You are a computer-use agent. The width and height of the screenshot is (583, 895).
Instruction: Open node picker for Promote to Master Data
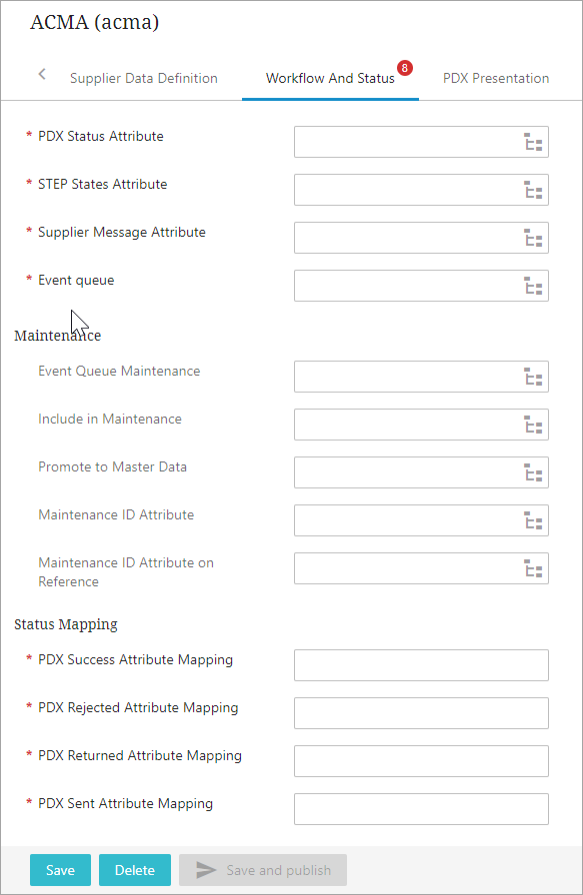click(533, 473)
